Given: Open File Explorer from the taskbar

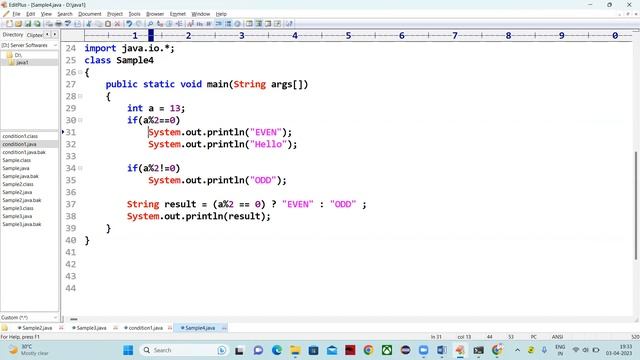Looking at the screenshot, I should tap(295, 350).
